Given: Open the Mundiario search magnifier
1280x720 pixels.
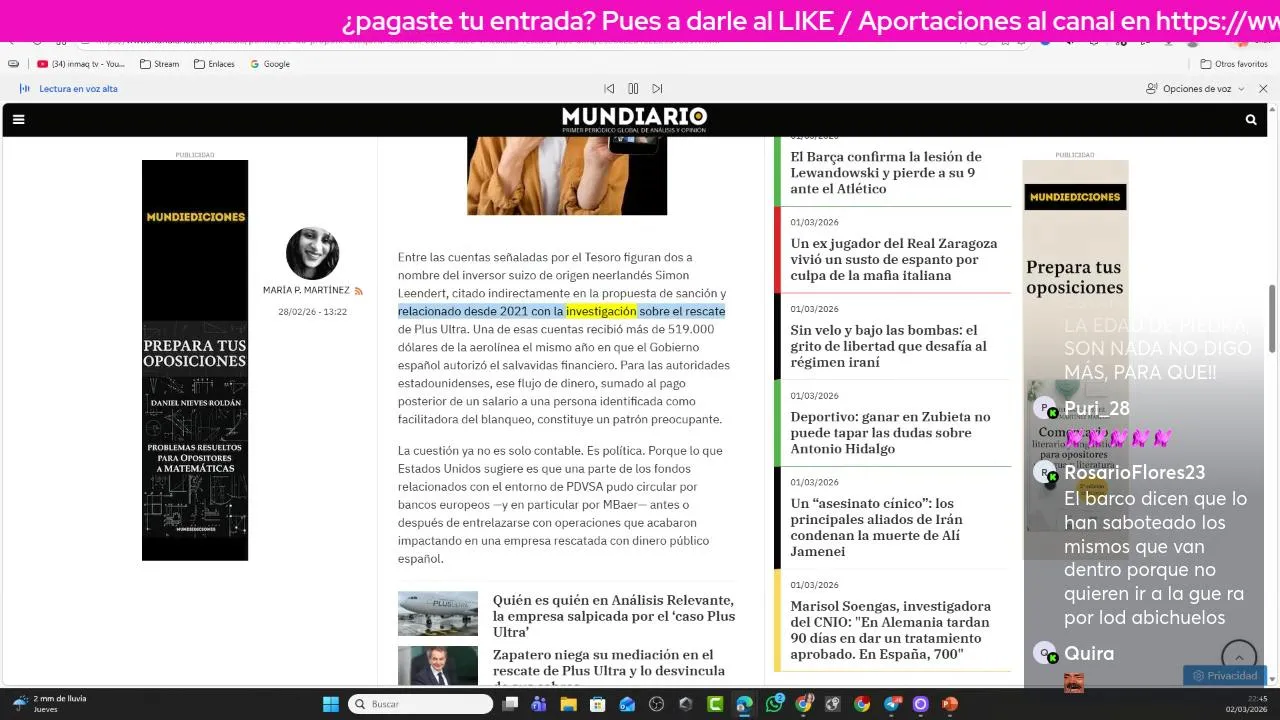Looking at the screenshot, I should click(x=1251, y=119).
